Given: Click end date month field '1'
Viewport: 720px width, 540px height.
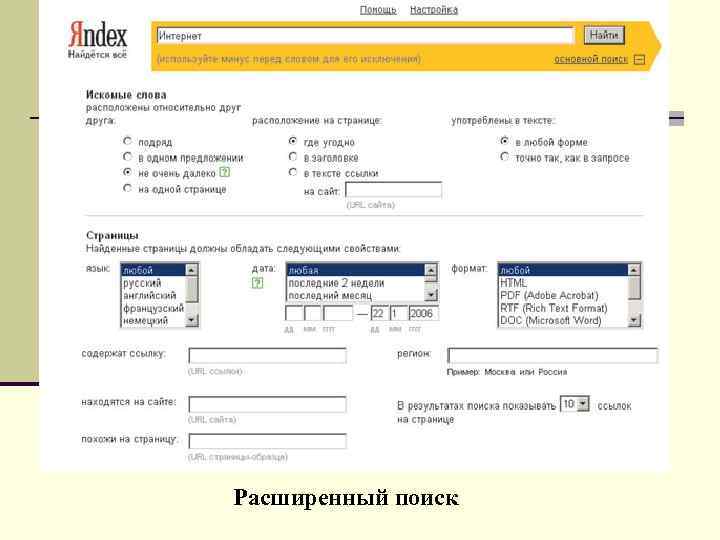Looking at the screenshot, I should [x=399, y=314].
